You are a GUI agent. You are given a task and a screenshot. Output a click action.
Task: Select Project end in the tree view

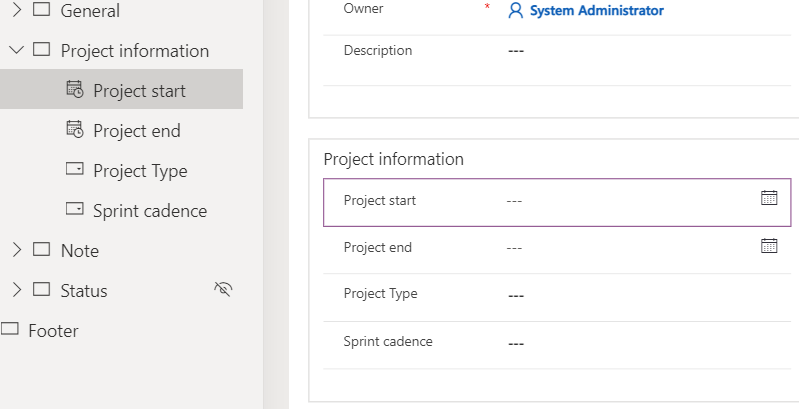[x=137, y=131]
